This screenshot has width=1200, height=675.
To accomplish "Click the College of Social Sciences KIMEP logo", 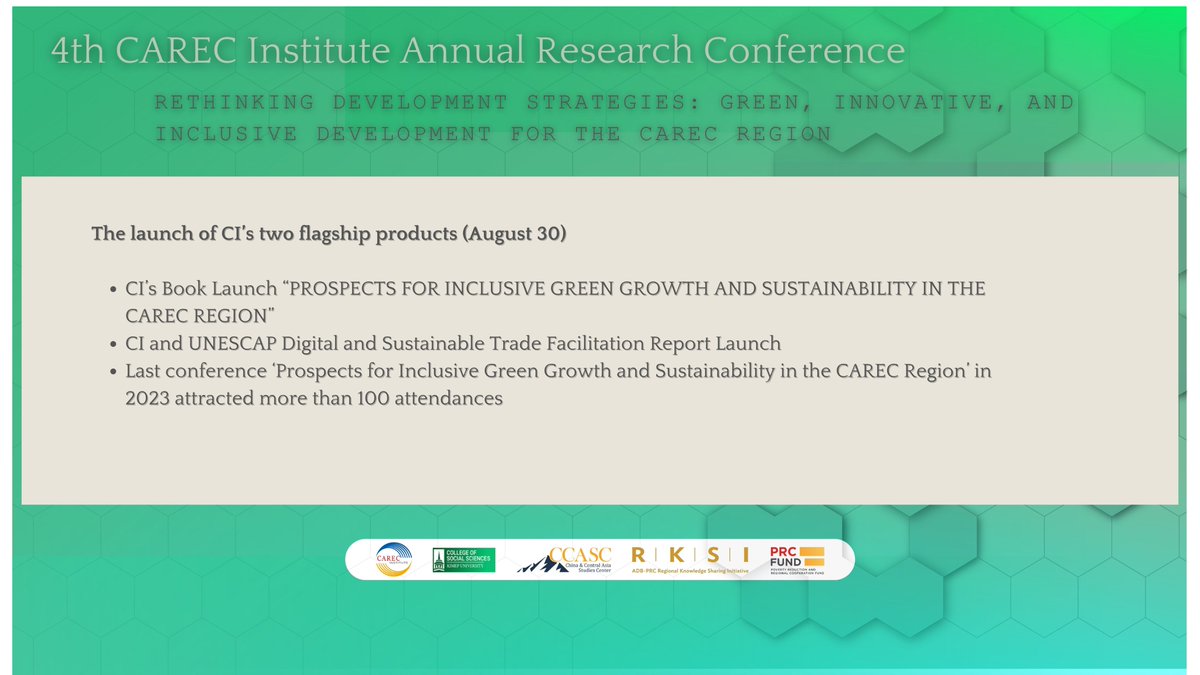I will pyautogui.click(x=462, y=559).
